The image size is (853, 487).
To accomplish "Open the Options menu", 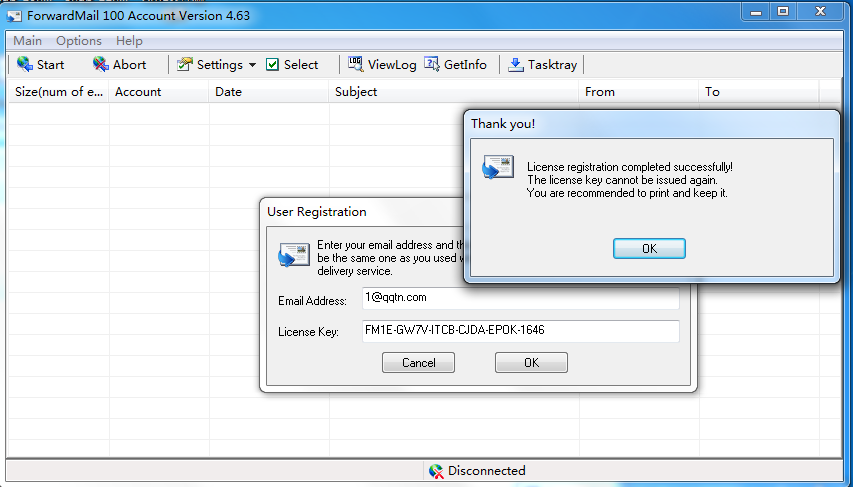I will (x=79, y=41).
